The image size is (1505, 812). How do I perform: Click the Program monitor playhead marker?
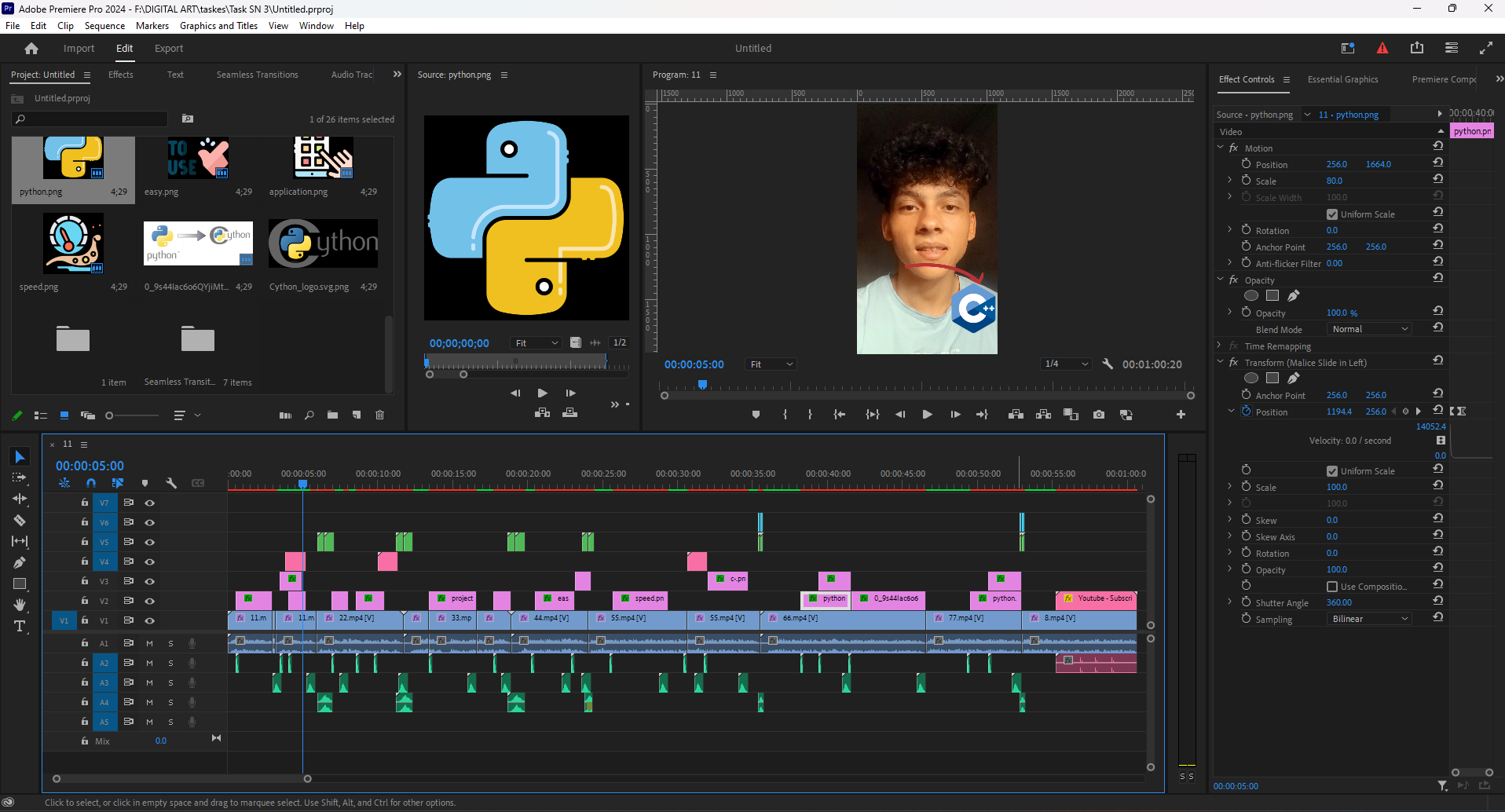pos(703,385)
